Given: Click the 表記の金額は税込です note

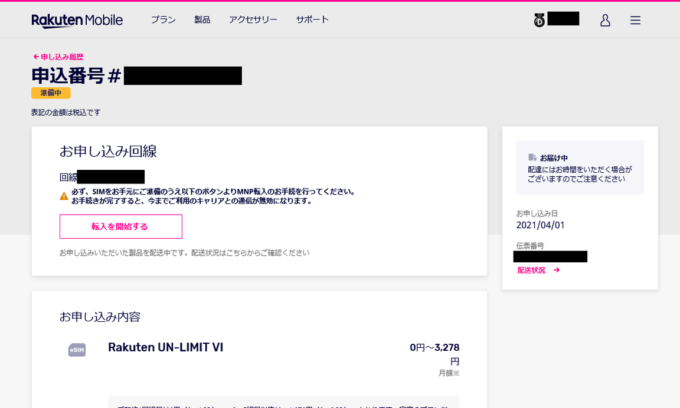Looking at the screenshot, I should (66, 112).
